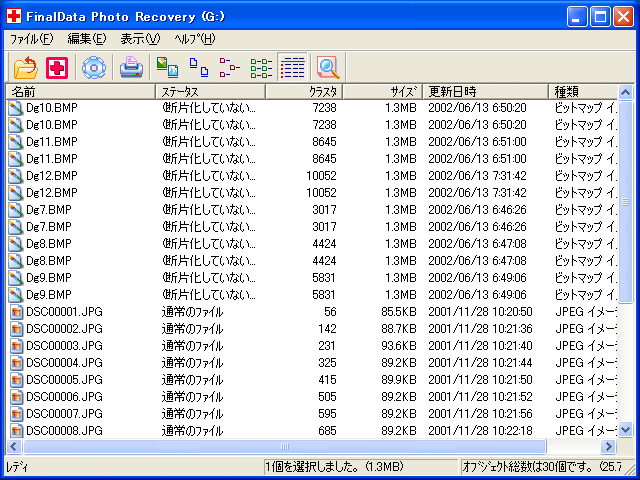The image size is (640, 480).
Task: Click the file icon beside DSC00003.JPG
Action: (x=16, y=346)
